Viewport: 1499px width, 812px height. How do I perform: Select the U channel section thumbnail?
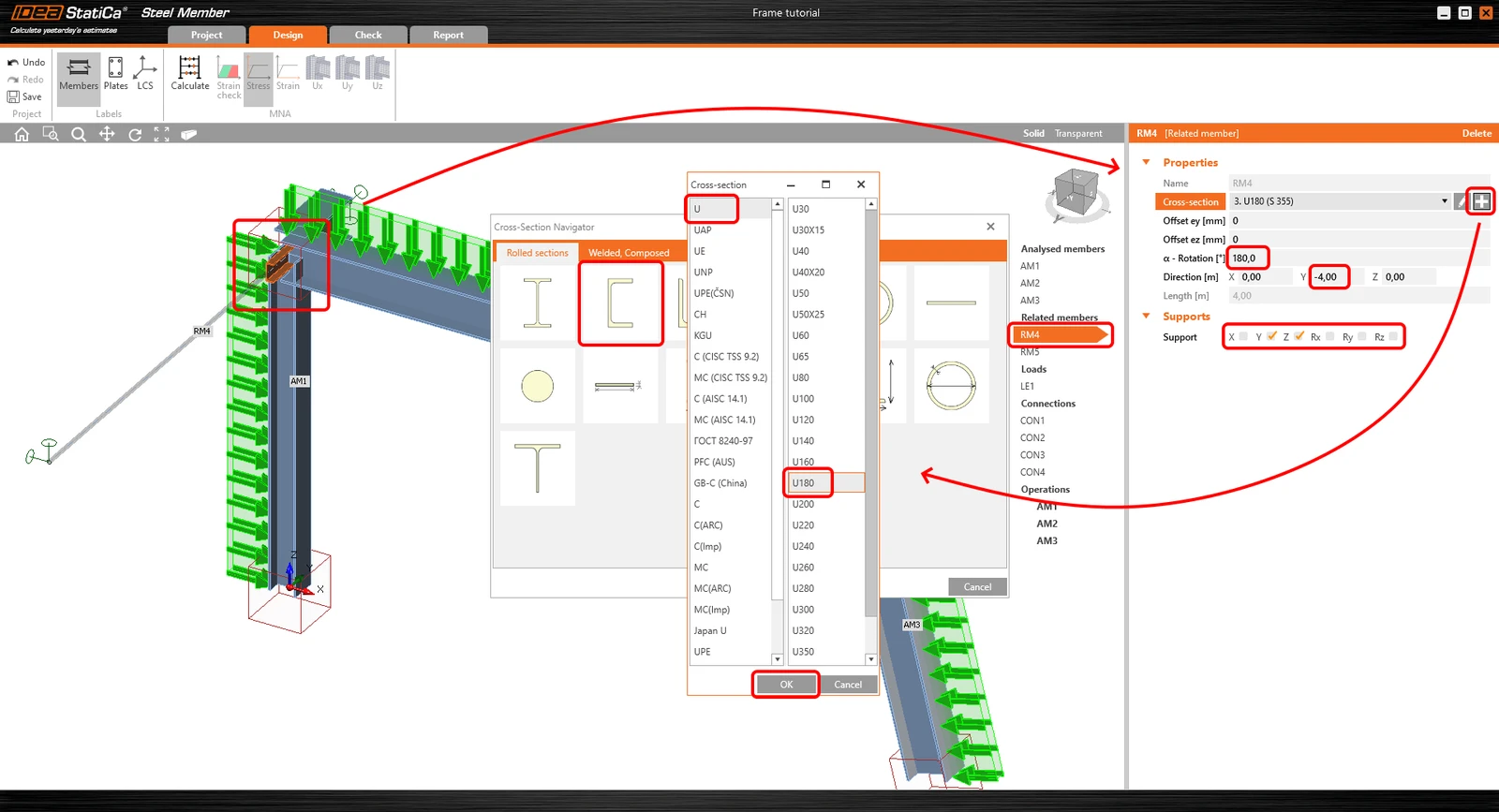click(x=620, y=303)
